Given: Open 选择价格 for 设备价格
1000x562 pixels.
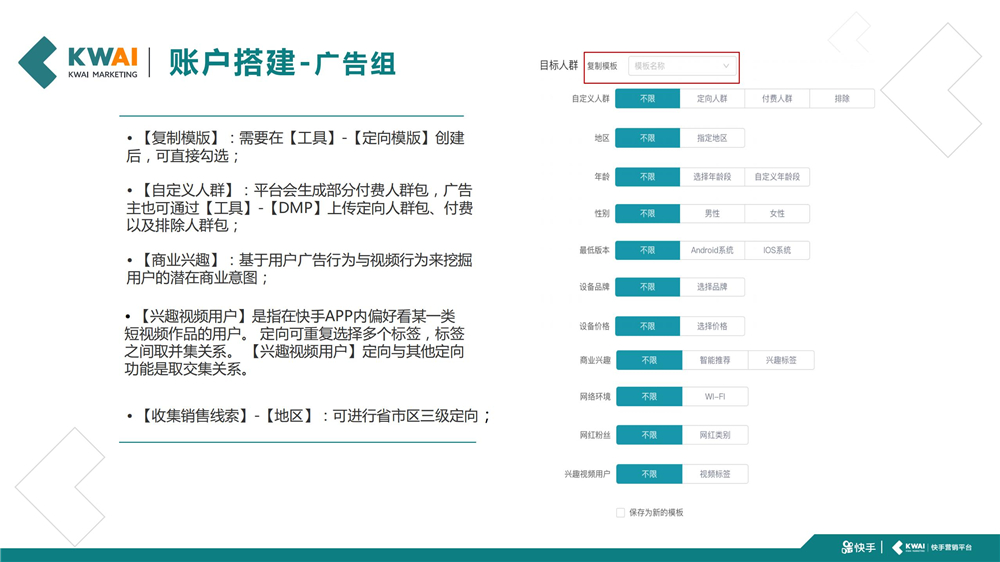Looking at the screenshot, I should (x=712, y=326).
